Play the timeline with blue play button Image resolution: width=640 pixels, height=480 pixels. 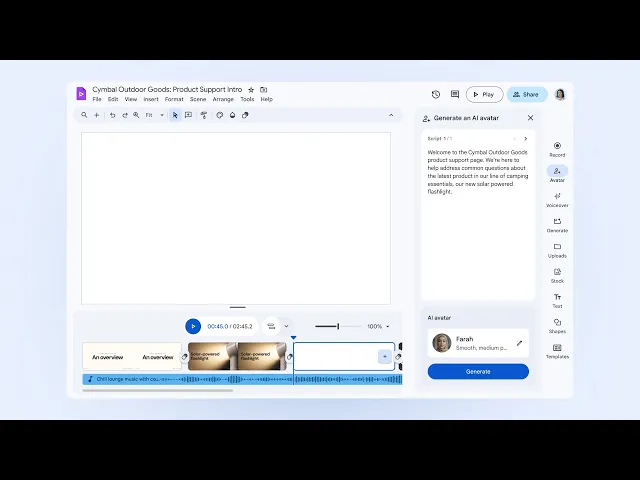[x=193, y=326]
